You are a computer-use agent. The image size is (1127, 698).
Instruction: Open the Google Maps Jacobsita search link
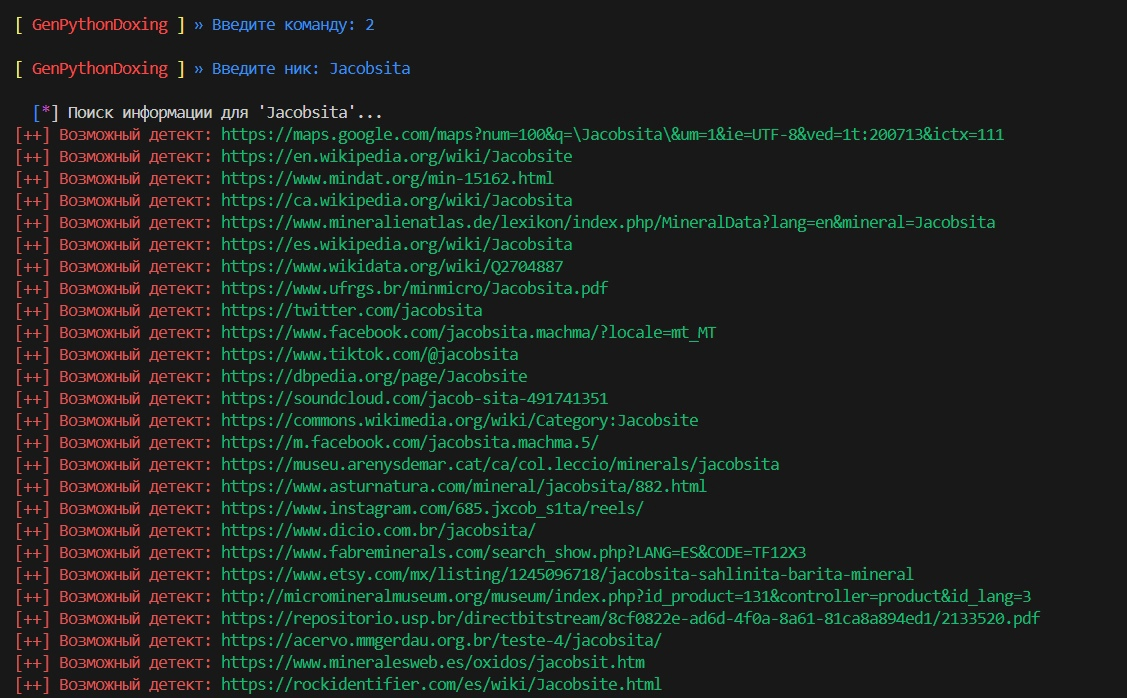click(612, 135)
